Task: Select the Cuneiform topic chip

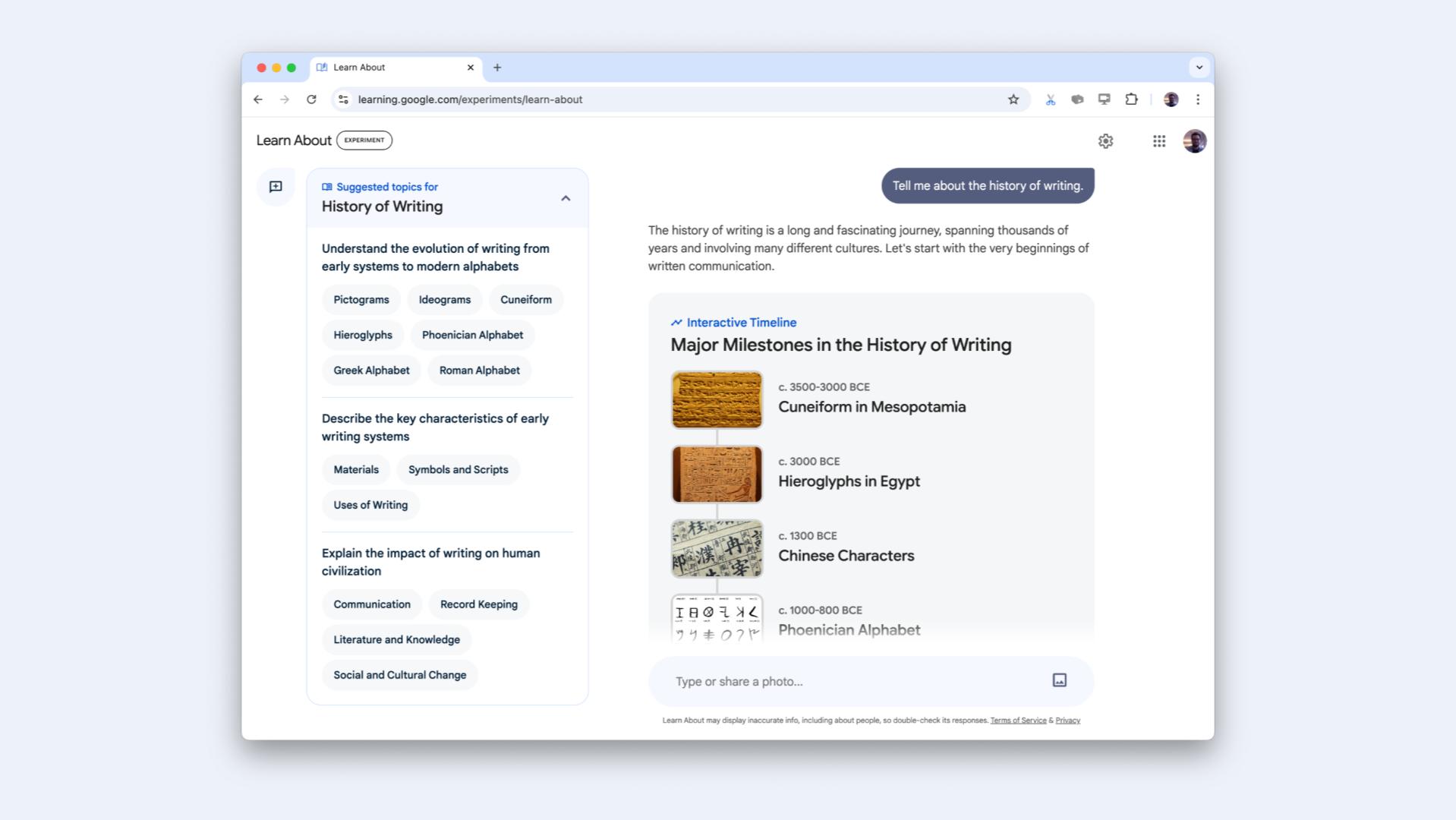Action: point(525,300)
